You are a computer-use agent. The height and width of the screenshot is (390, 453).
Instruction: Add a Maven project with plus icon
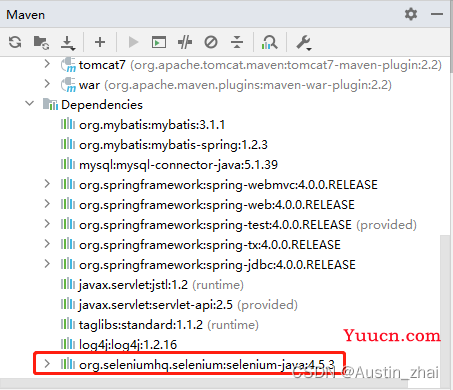(x=100, y=42)
